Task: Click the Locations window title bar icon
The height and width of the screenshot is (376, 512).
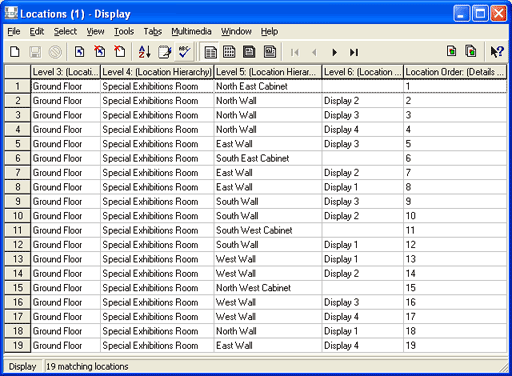Action: (x=11, y=13)
